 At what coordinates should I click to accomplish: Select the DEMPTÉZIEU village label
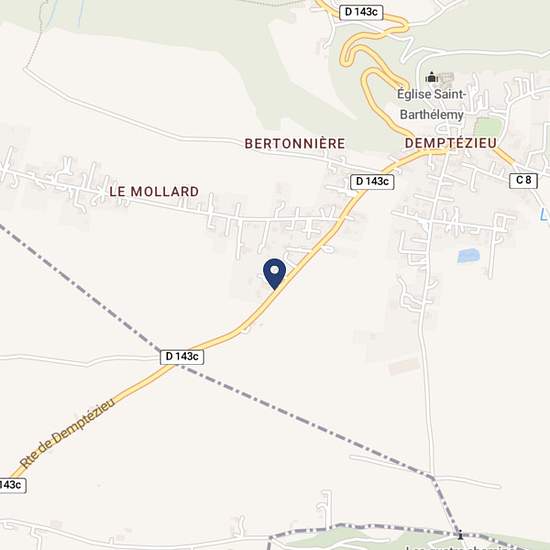451,143
